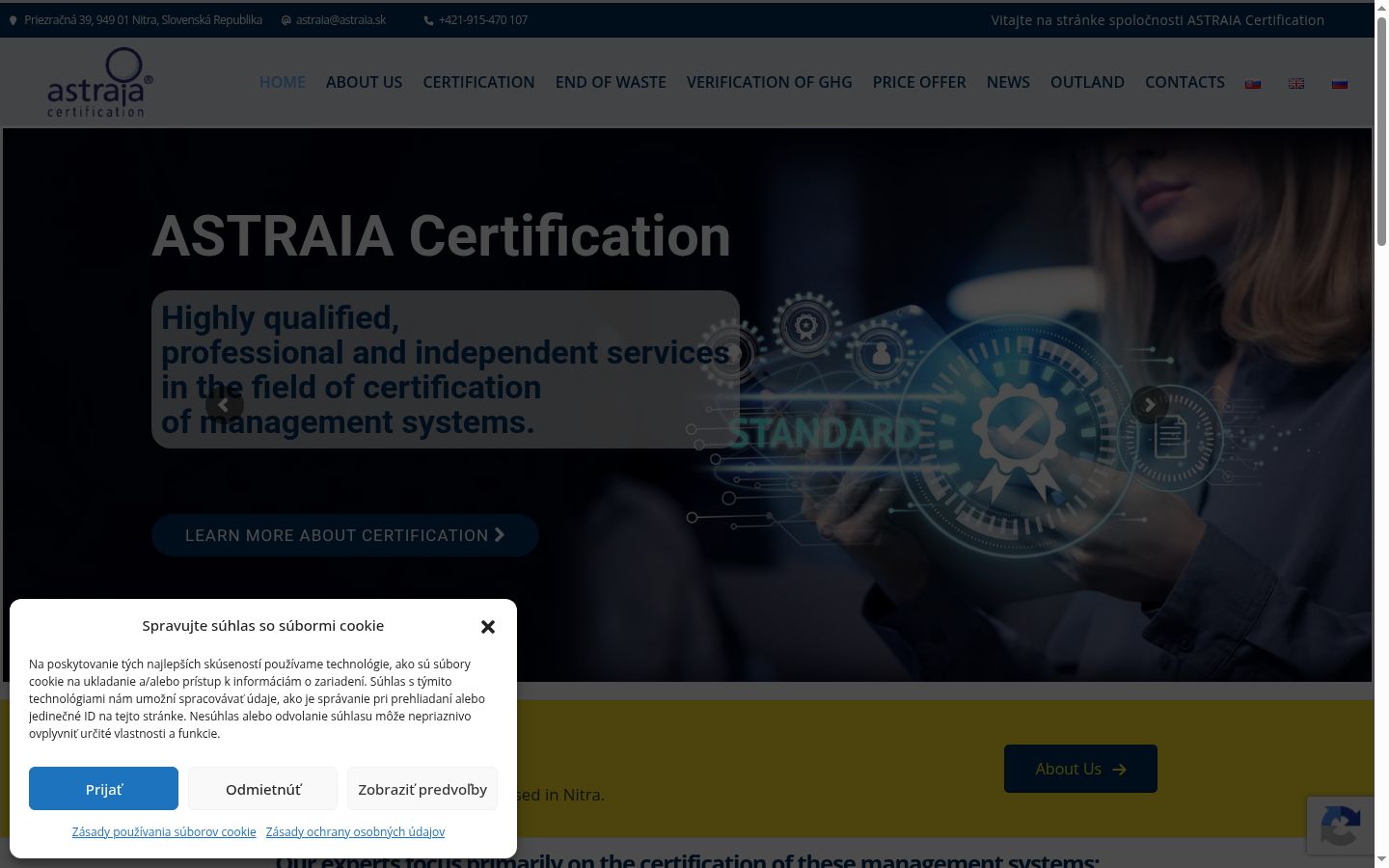Screen dimensions: 1389x868
Task: Click the cookie dialog title text
Action: click(x=263, y=625)
